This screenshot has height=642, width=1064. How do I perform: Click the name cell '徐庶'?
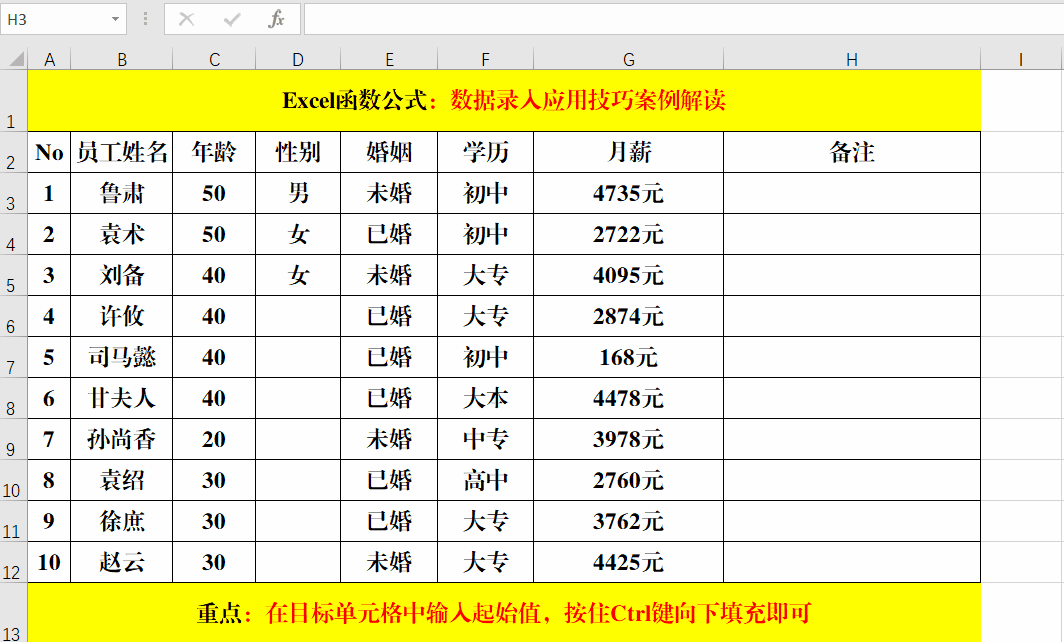click(122, 521)
